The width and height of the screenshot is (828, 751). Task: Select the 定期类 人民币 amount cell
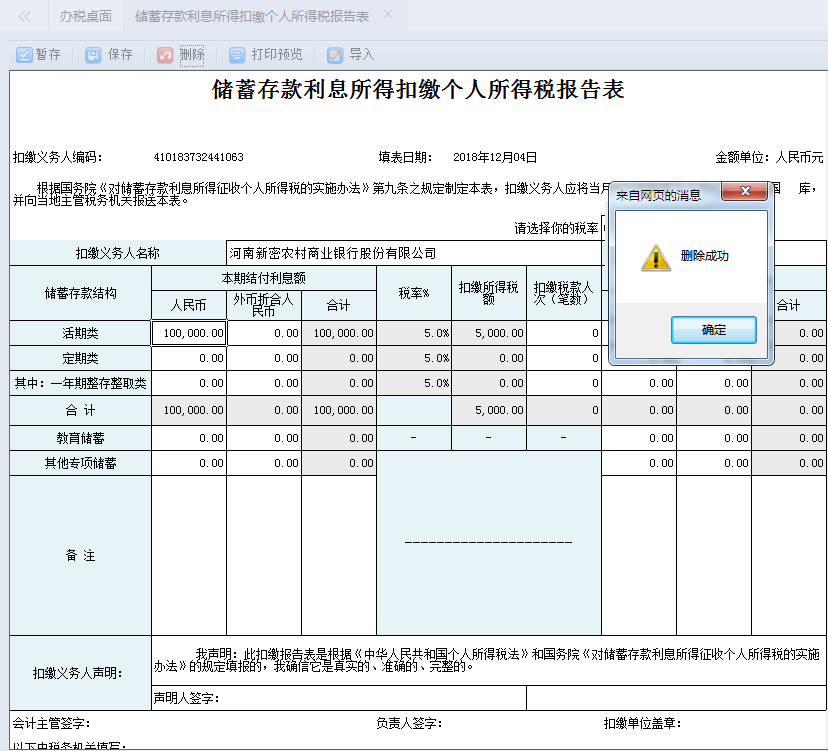tap(186, 357)
